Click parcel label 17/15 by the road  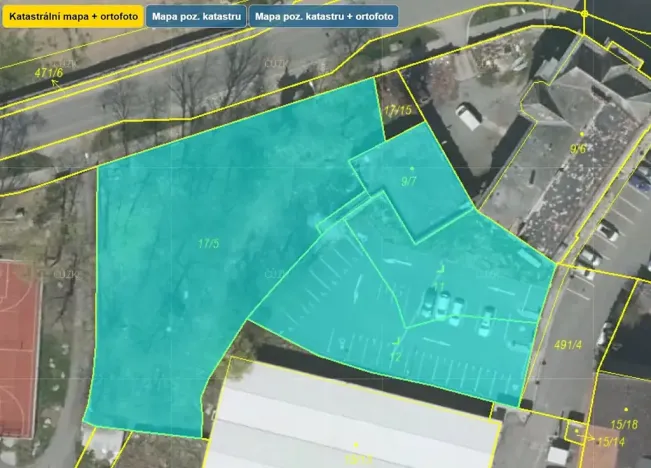click(397, 110)
